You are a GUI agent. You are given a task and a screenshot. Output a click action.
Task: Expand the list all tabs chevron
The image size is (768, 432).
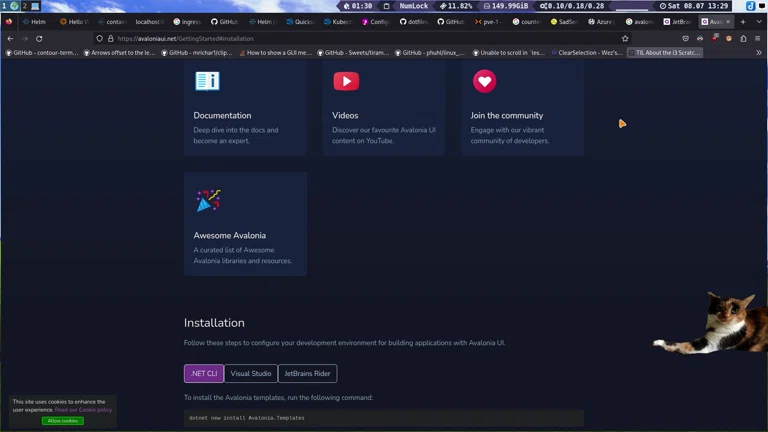(x=759, y=22)
